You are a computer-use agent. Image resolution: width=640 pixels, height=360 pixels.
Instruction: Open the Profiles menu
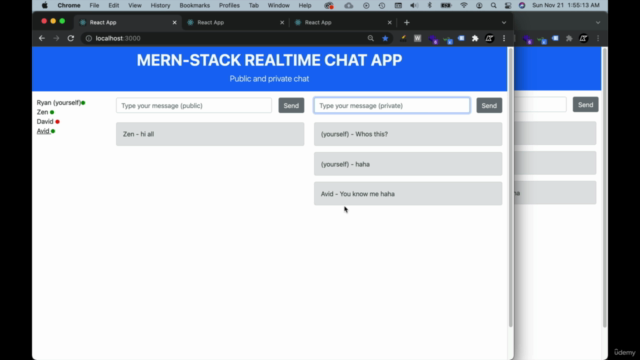click(229, 5)
